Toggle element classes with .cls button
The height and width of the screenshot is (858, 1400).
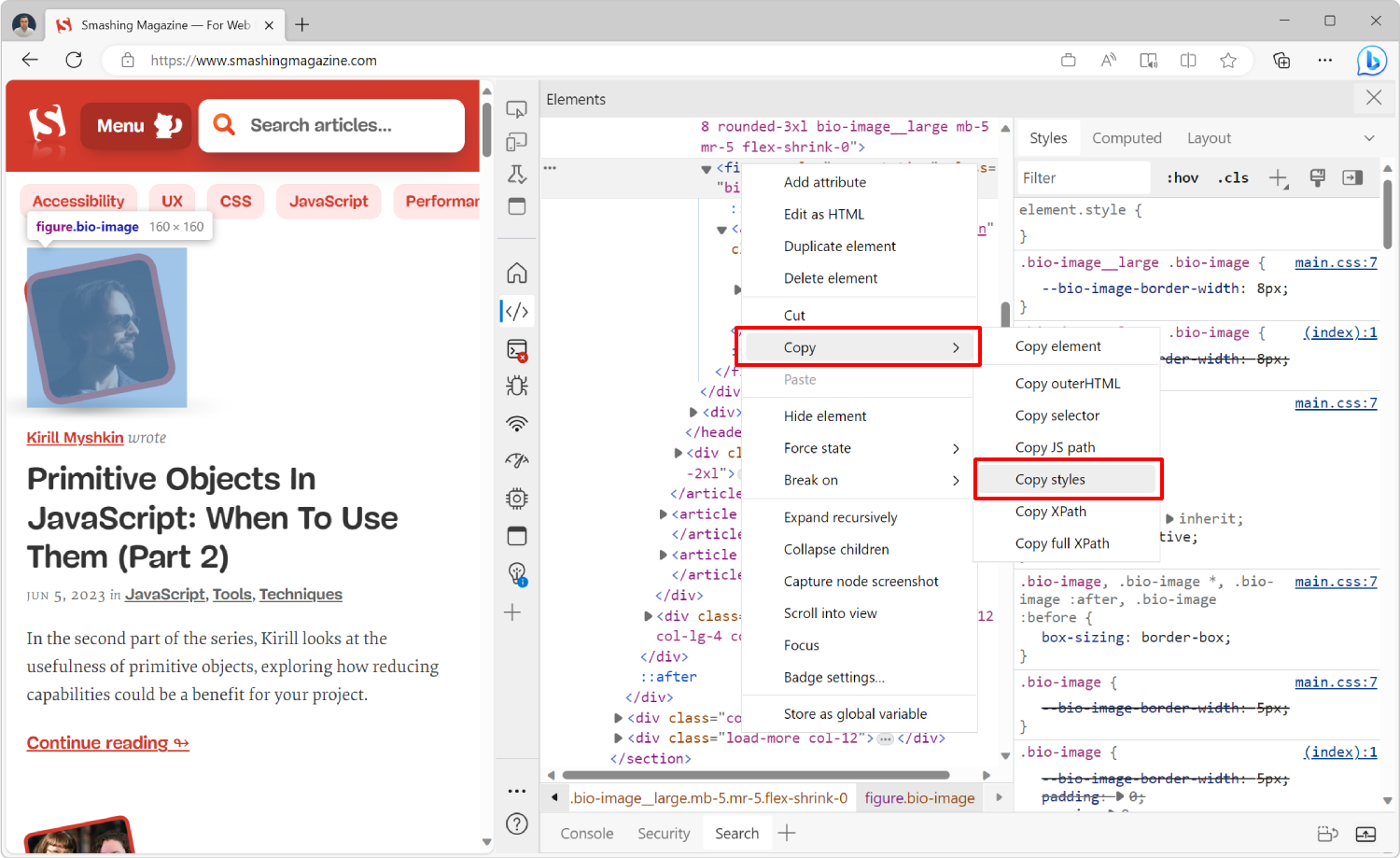click(x=1232, y=177)
